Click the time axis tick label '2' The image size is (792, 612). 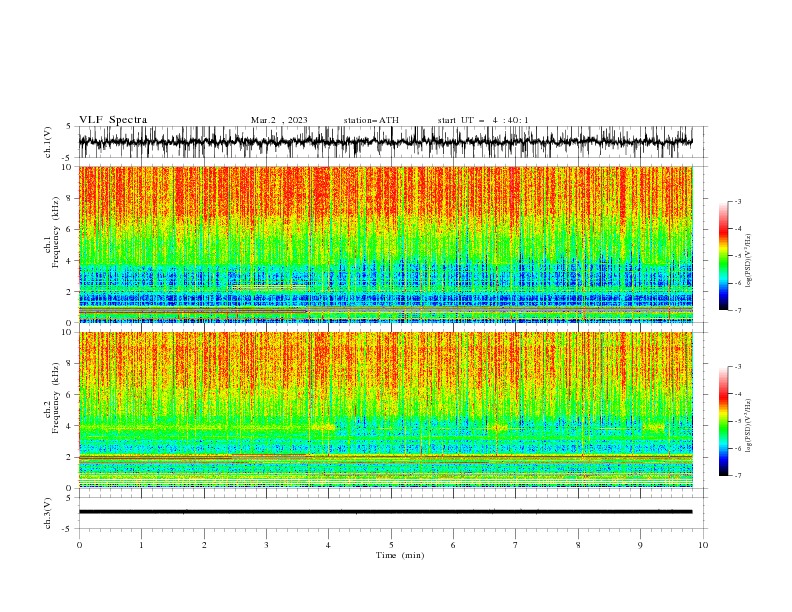[x=204, y=545]
